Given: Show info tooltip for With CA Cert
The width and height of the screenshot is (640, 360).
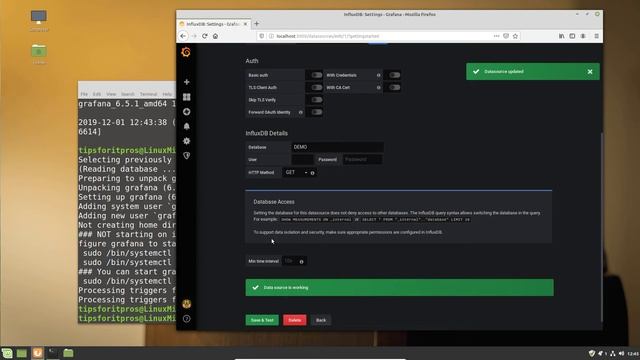Looking at the screenshot, I should coord(378,87).
